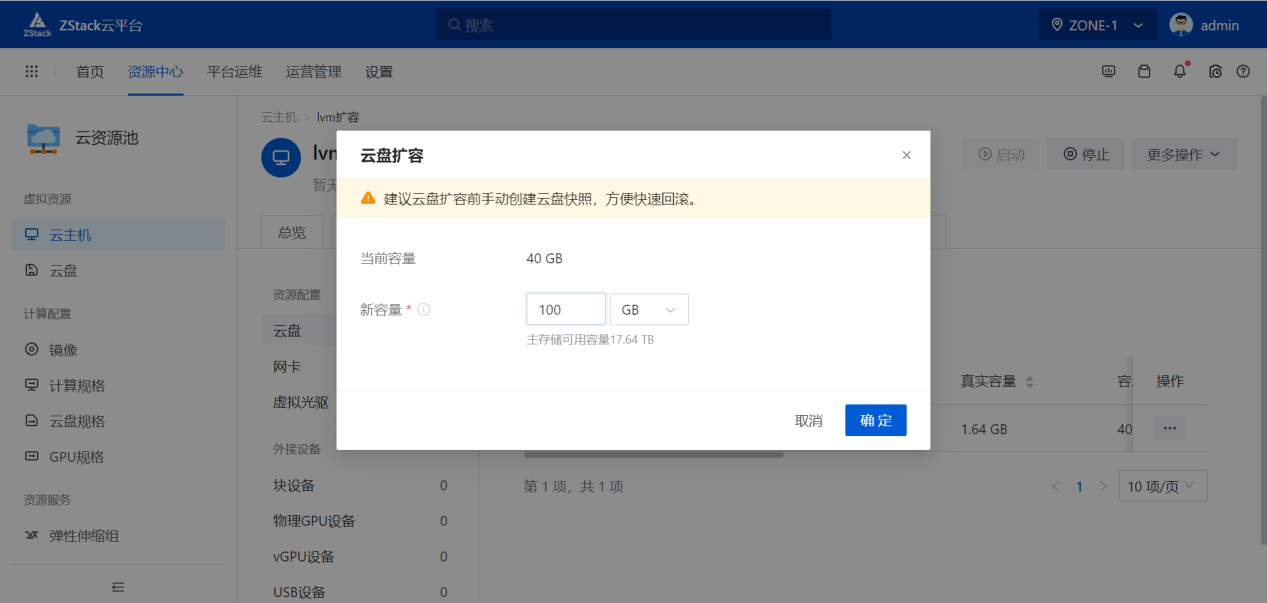Click the clipboard icon in the top bar
Screen dimensions: 1267x603
coord(1144,71)
